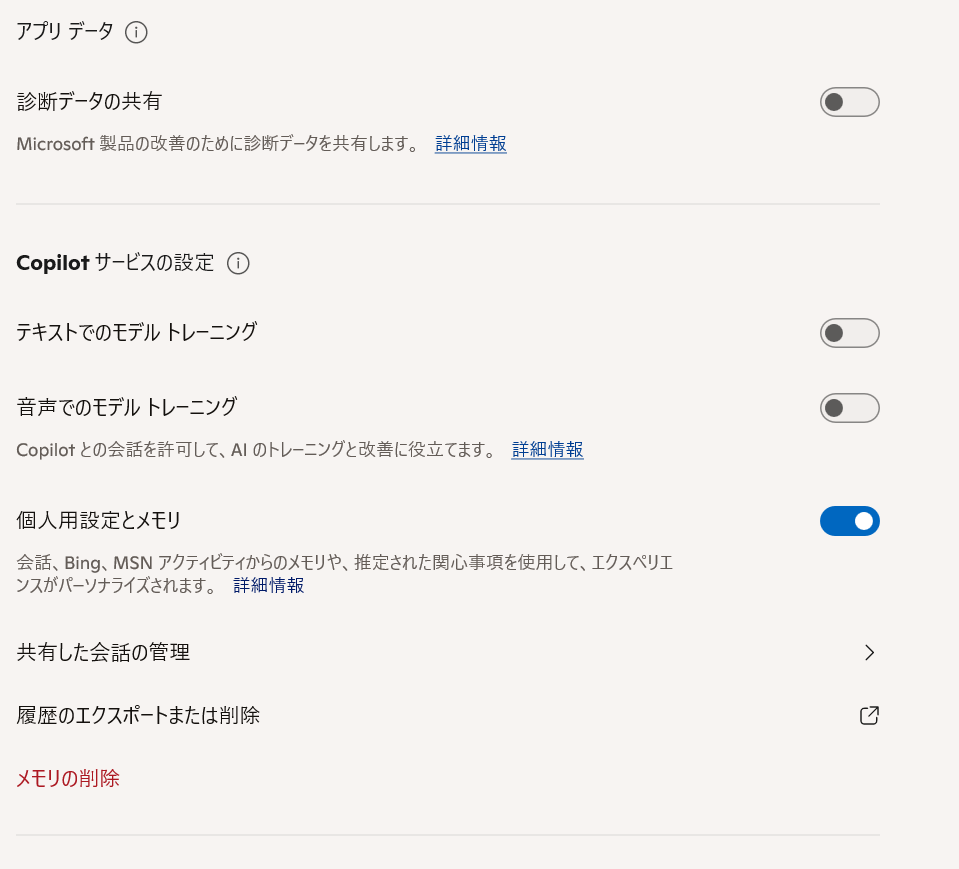Click the テキストでのモデル トレーニング label text
This screenshot has width=959, height=869.
pos(137,332)
